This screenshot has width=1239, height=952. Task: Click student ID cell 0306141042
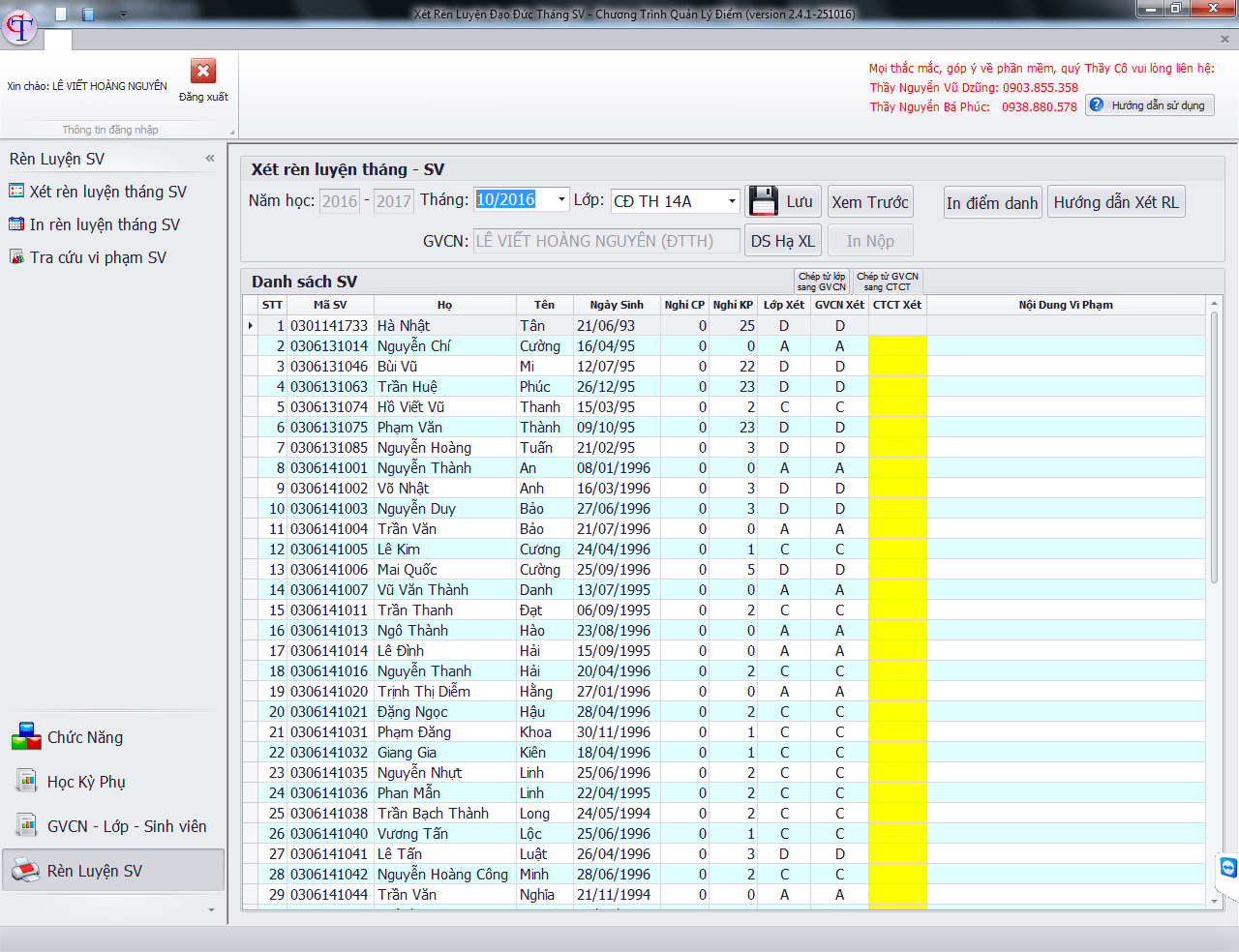tap(330, 875)
